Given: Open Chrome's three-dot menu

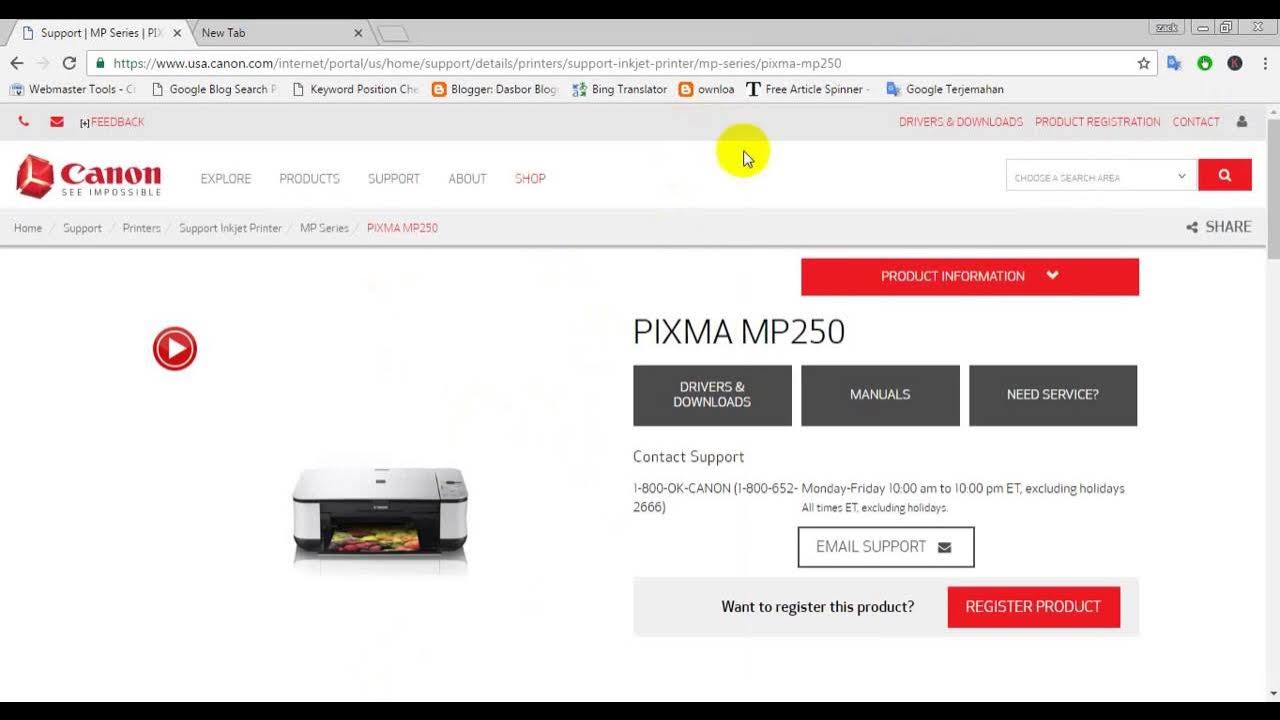Looking at the screenshot, I should coord(1265,63).
